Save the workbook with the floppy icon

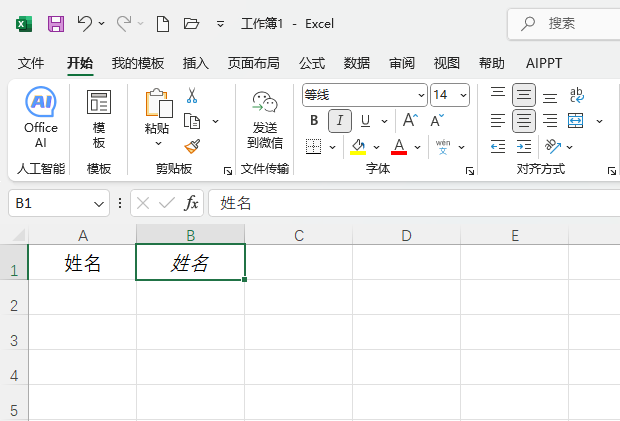[x=56, y=24]
